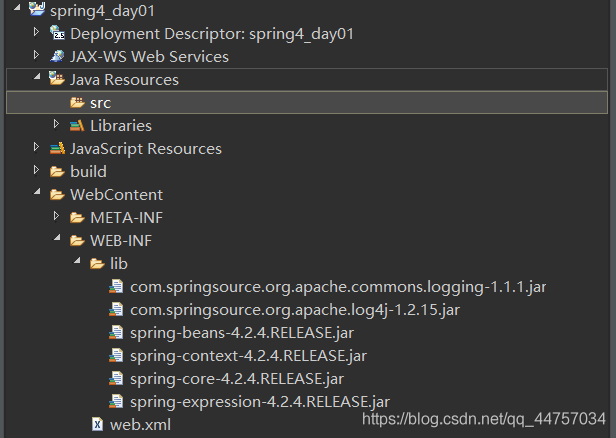The width and height of the screenshot is (616, 438).
Task: Collapse the lib folder
Action: (77, 263)
